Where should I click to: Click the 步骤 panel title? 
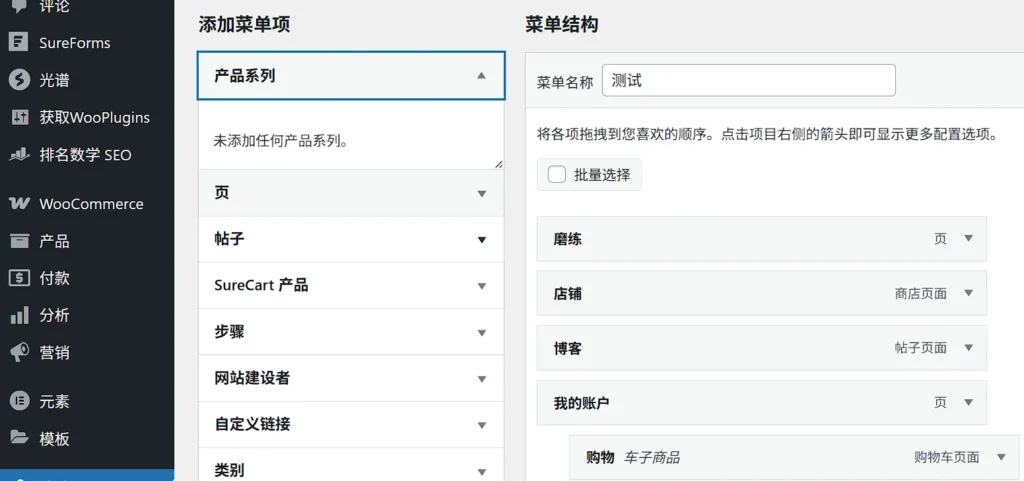tap(229, 333)
